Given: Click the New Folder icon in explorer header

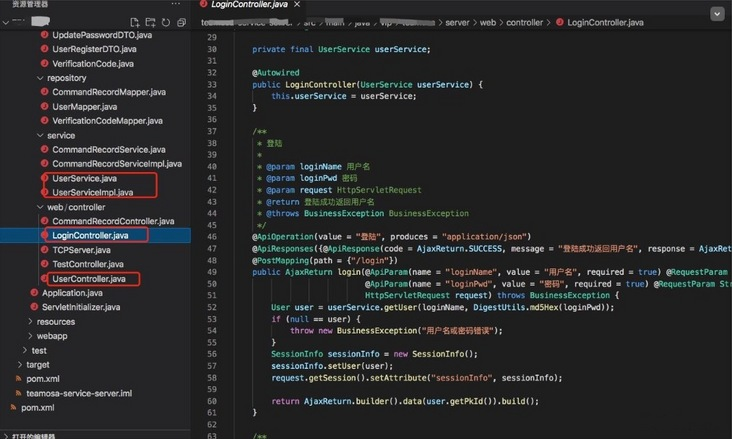Looking at the screenshot, I should click(x=150, y=22).
